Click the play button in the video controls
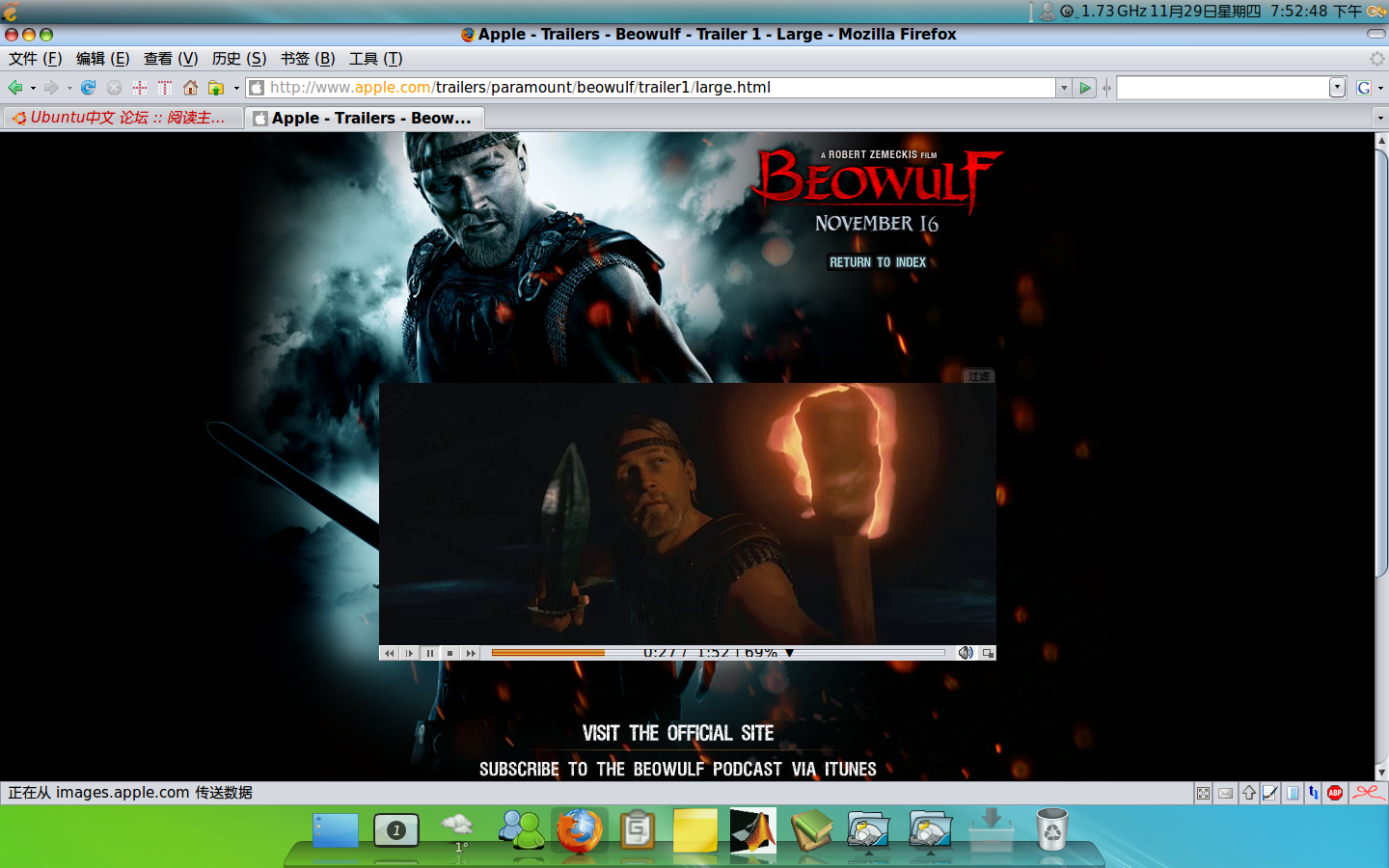Viewport: 1389px width, 868px height. pos(410,653)
